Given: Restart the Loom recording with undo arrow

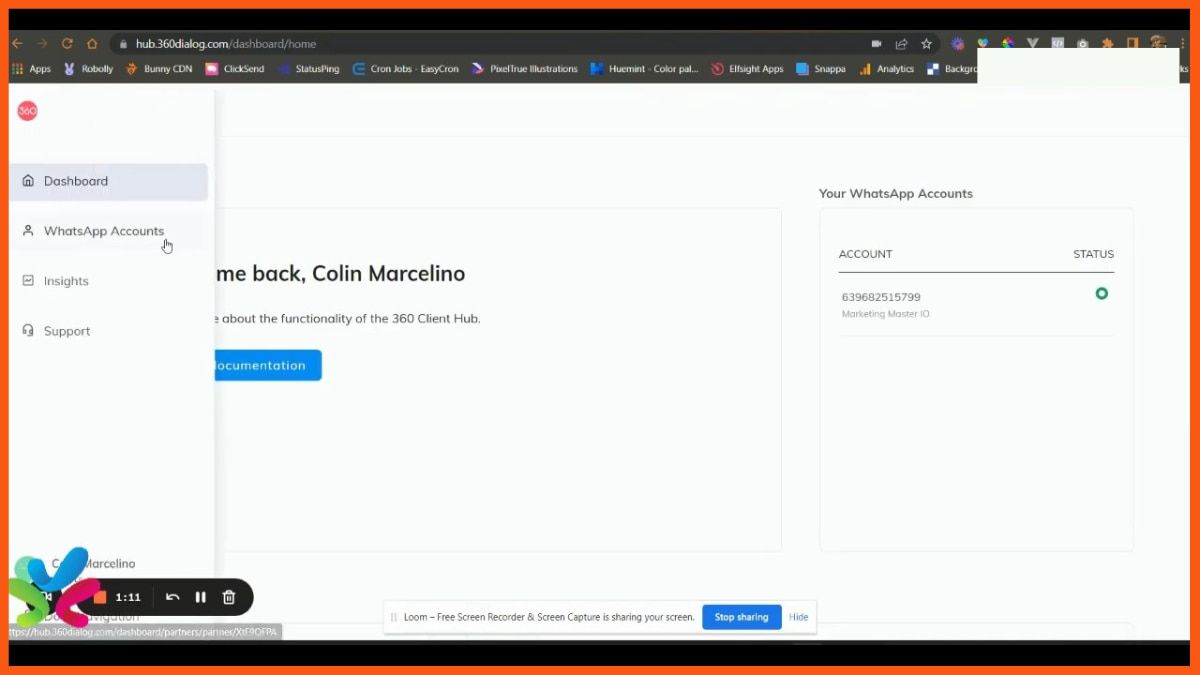Looking at the screenshot, I should 172,597.
